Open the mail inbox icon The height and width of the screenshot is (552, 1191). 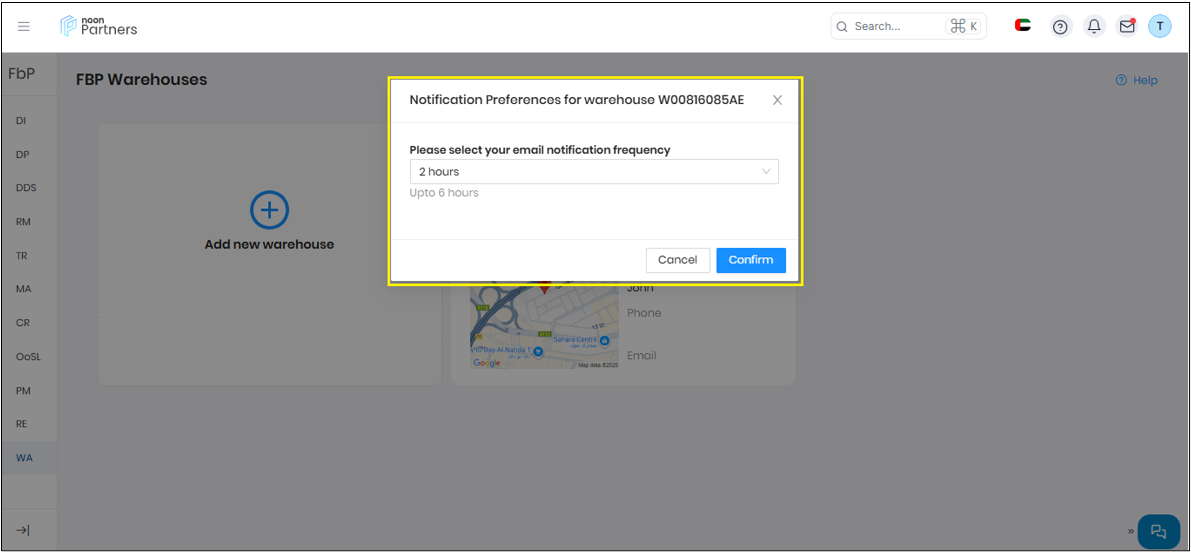point(1127,27)
